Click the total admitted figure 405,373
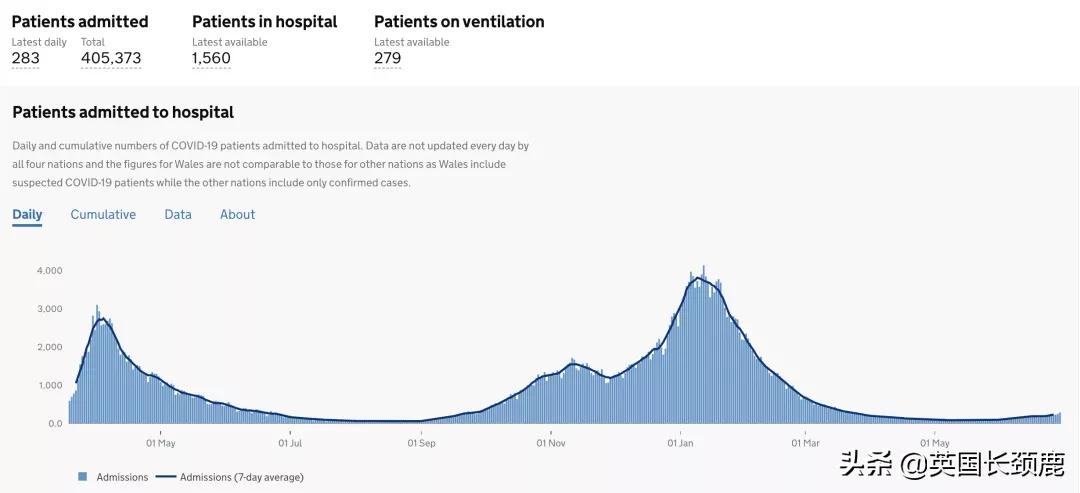Viewport: 1080px width, 493px height. coord(111,58)
